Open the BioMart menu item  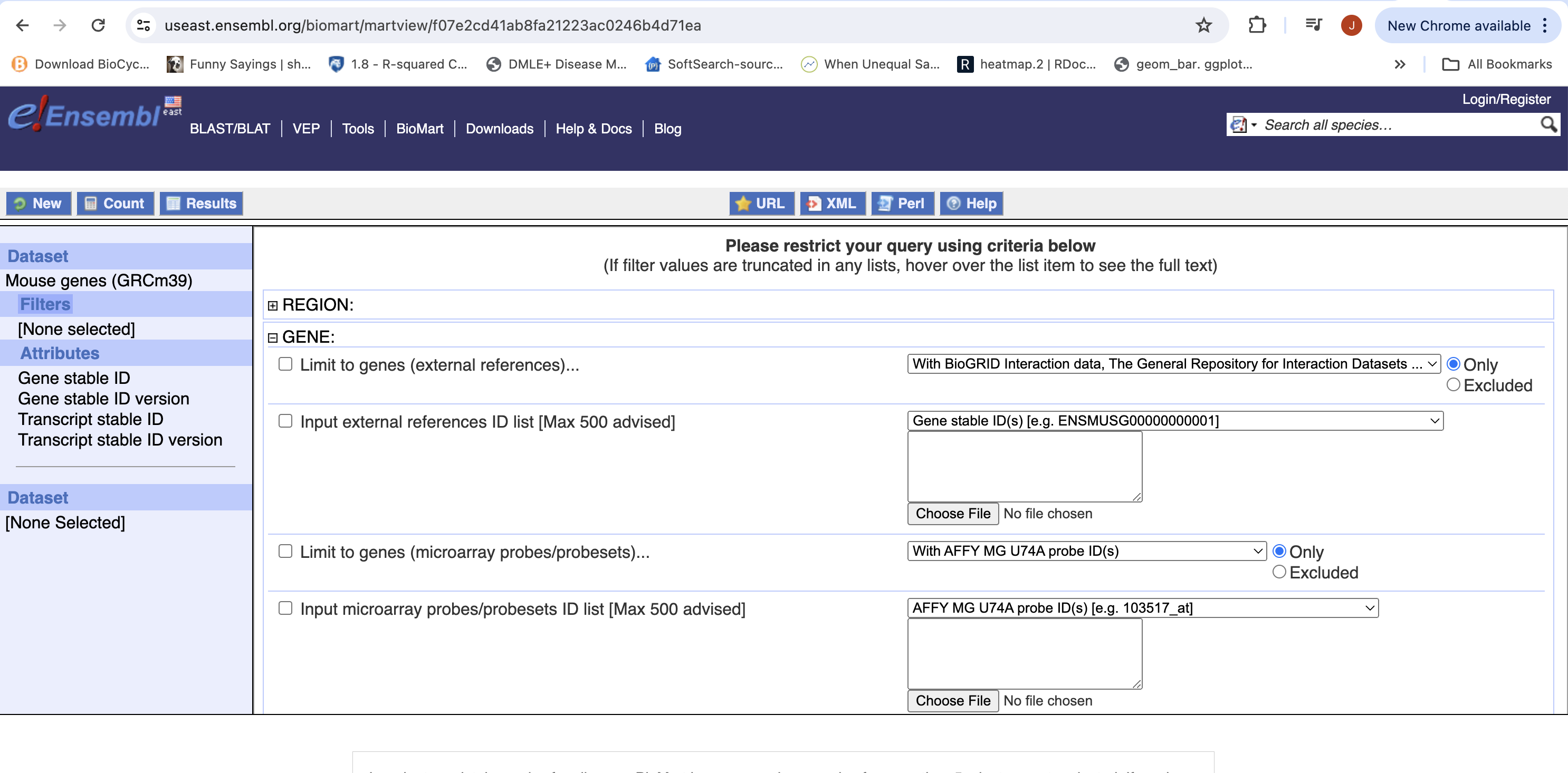(x=419, y=129)
